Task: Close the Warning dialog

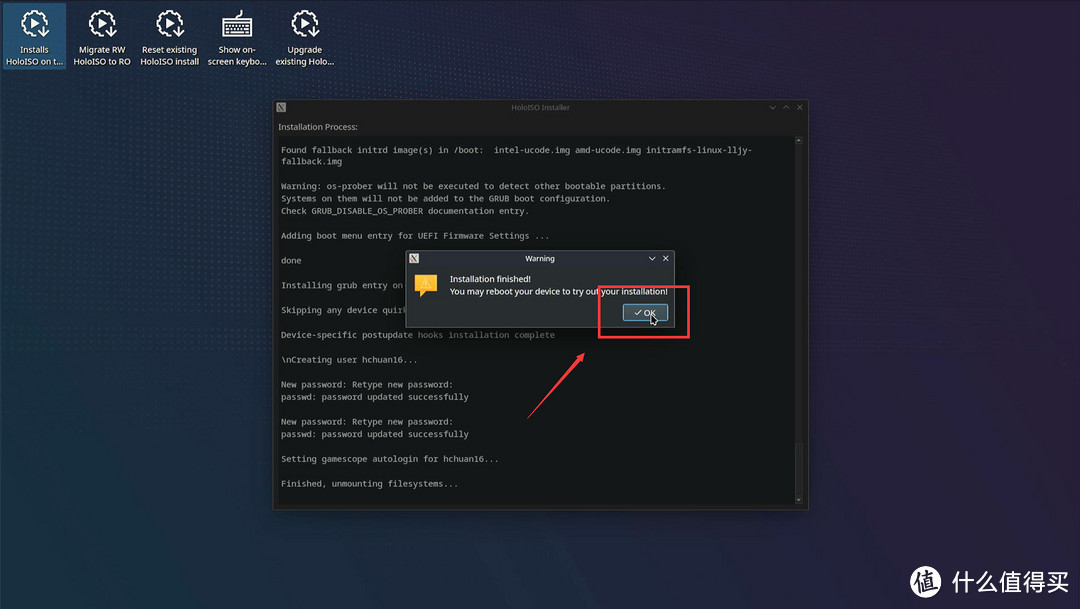Action: click(x=666, y=258)
